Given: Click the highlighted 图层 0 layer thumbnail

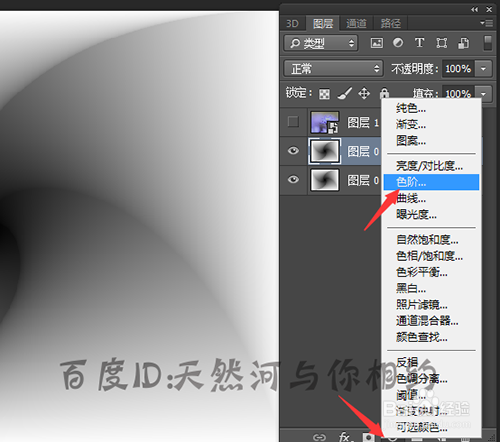Looking at the screenshot, I should tap(325, 151).
